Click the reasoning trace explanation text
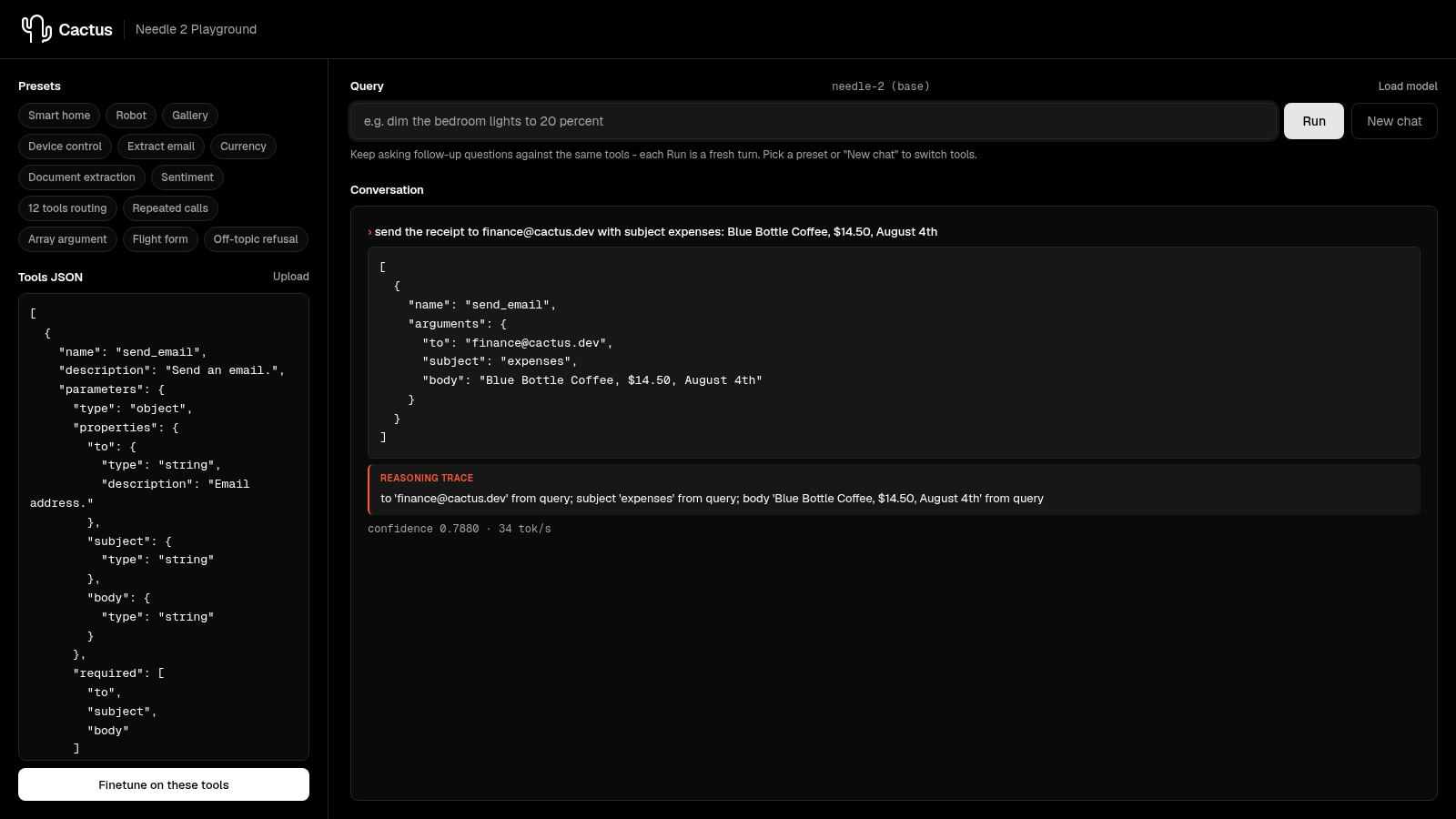Image resolution: width=1456 pixels, height=819 pixels. click(x=712, y=499)
